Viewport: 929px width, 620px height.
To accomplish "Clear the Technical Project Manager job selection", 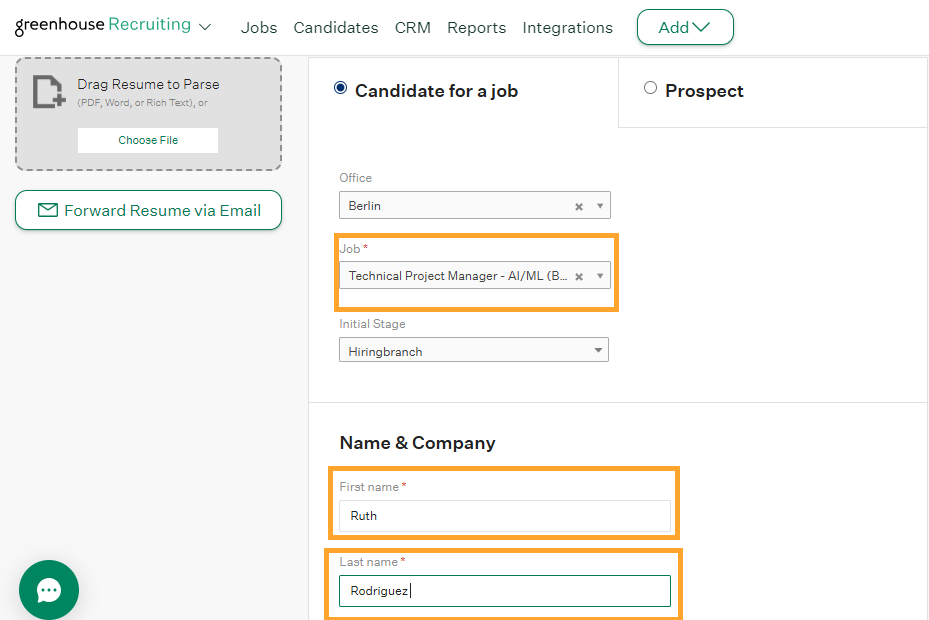I will pyautogui.click(x=578, y=277).
